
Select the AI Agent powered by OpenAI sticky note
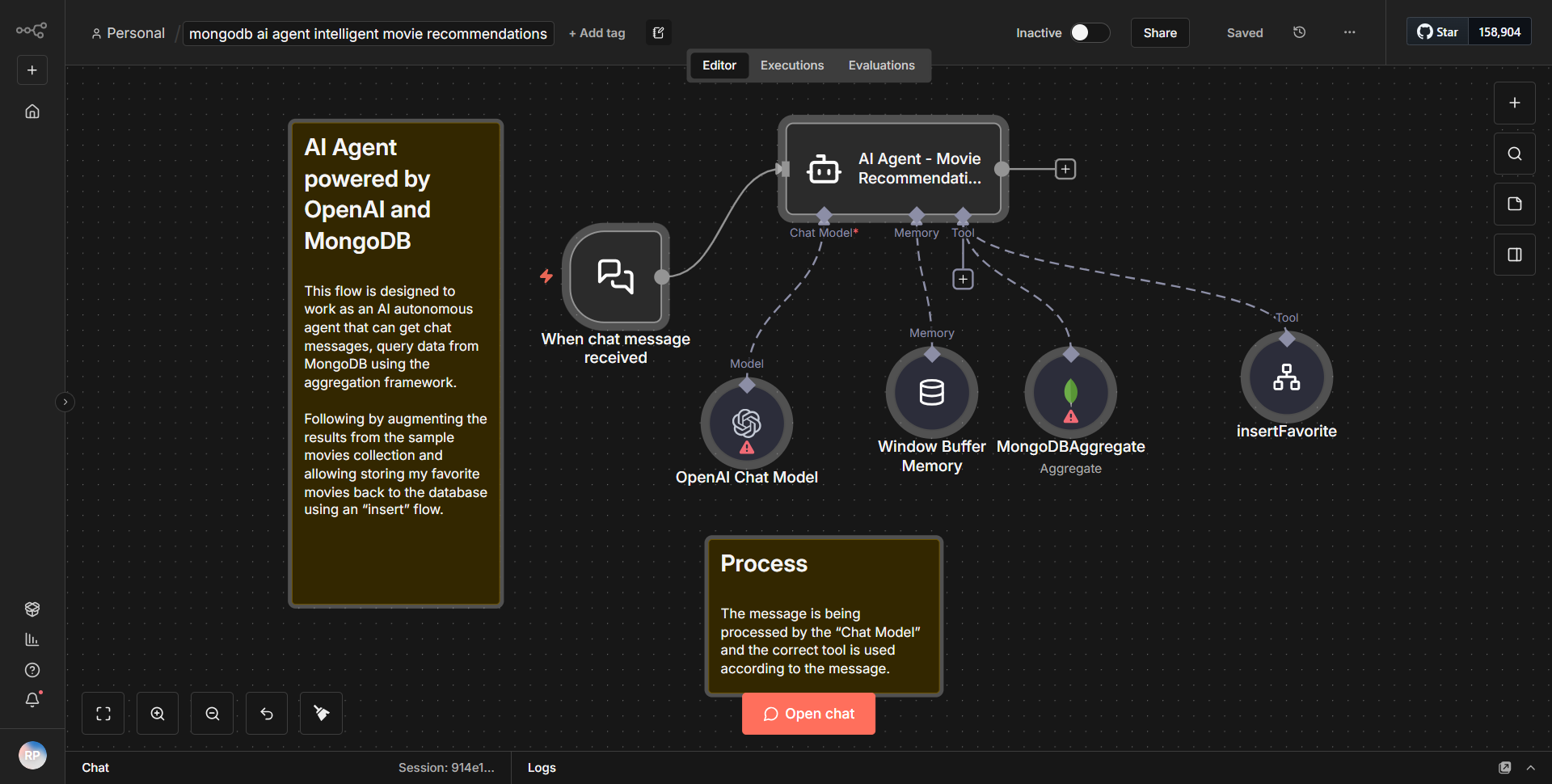[396, 364]
